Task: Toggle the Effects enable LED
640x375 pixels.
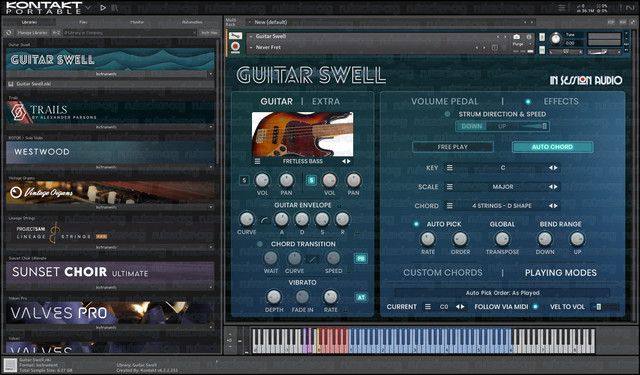Action: 528,102
